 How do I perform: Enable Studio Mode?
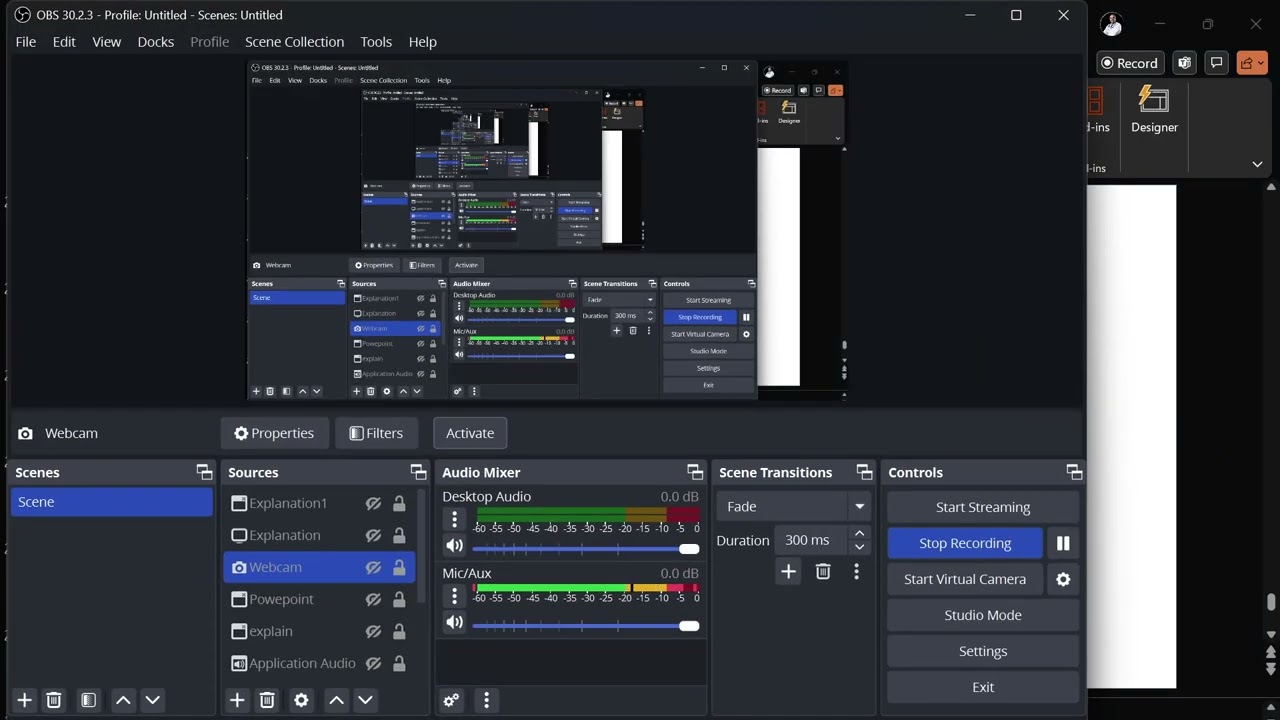tap(983, 615)
